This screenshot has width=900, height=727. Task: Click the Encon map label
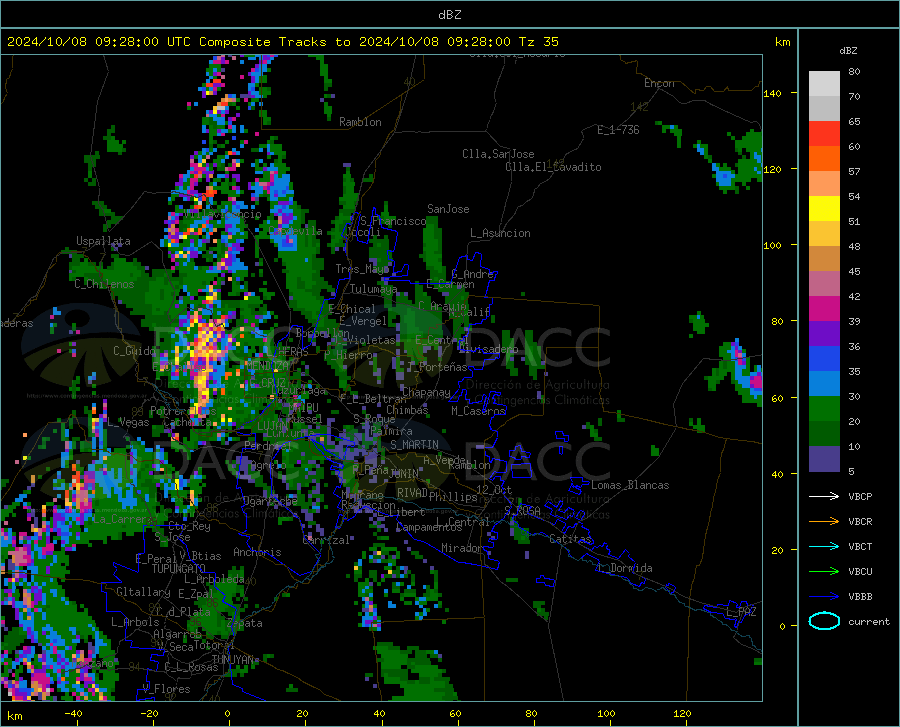[x=659, y=83]
